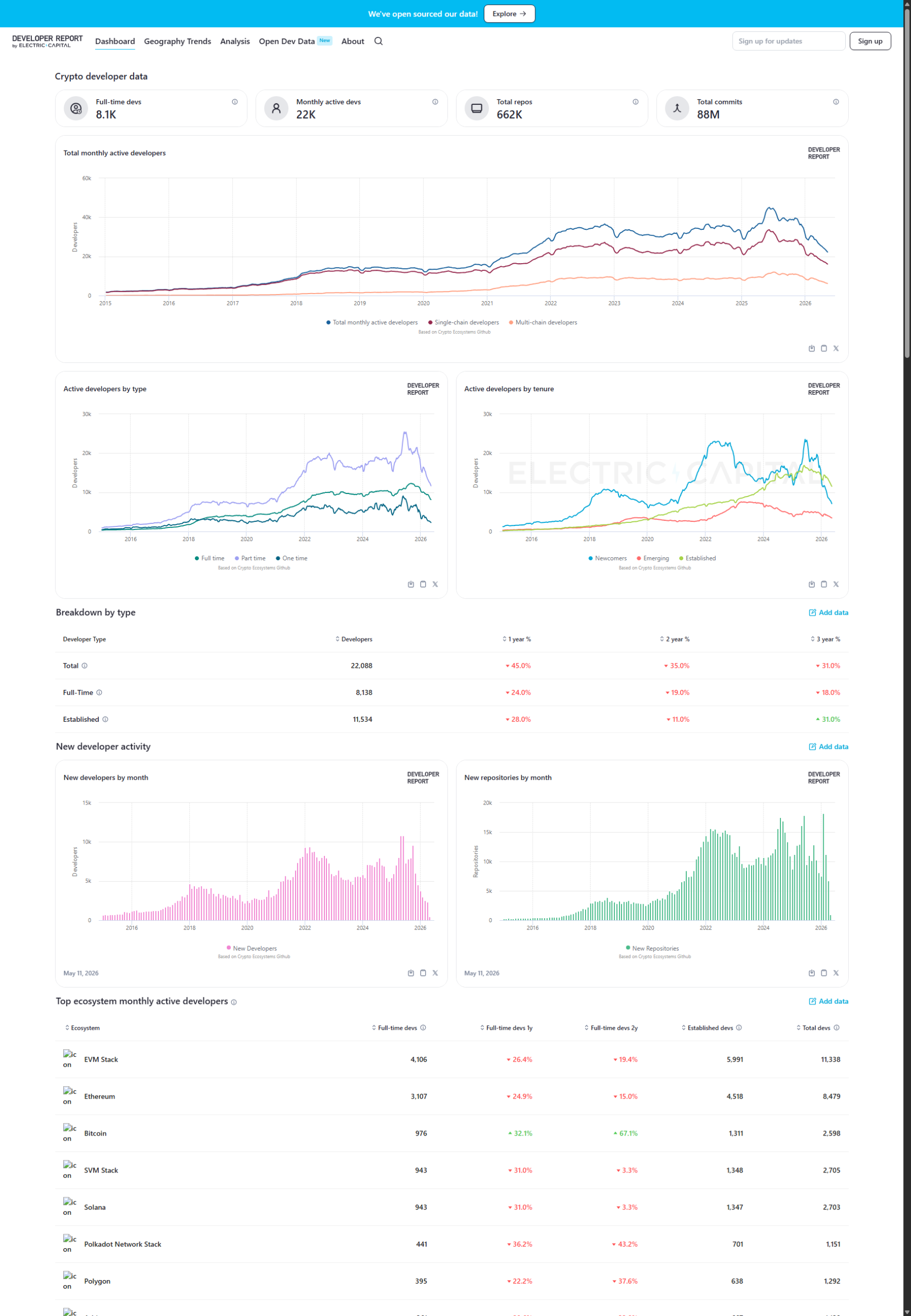Open info icon next to Established row
This screenshot has width=911, height=1316.
(105, 719)
